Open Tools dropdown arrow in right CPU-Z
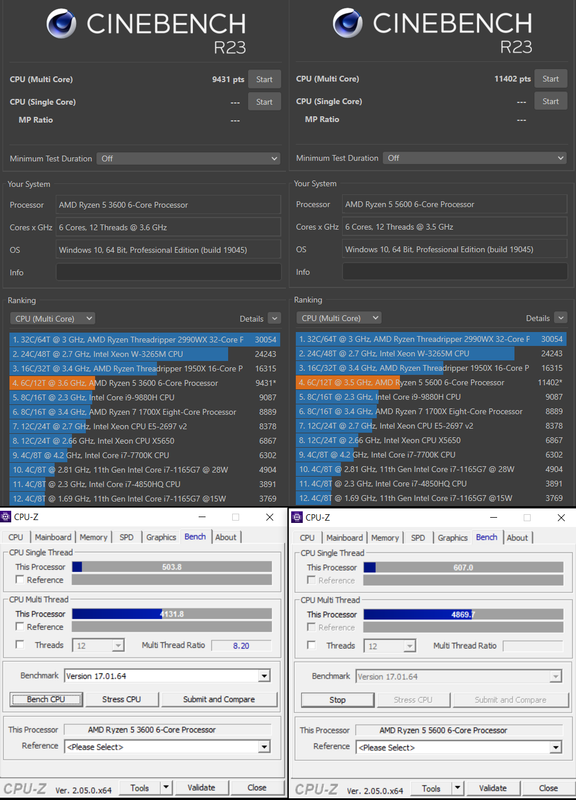576x800 pixels. [x=457, y=788]
